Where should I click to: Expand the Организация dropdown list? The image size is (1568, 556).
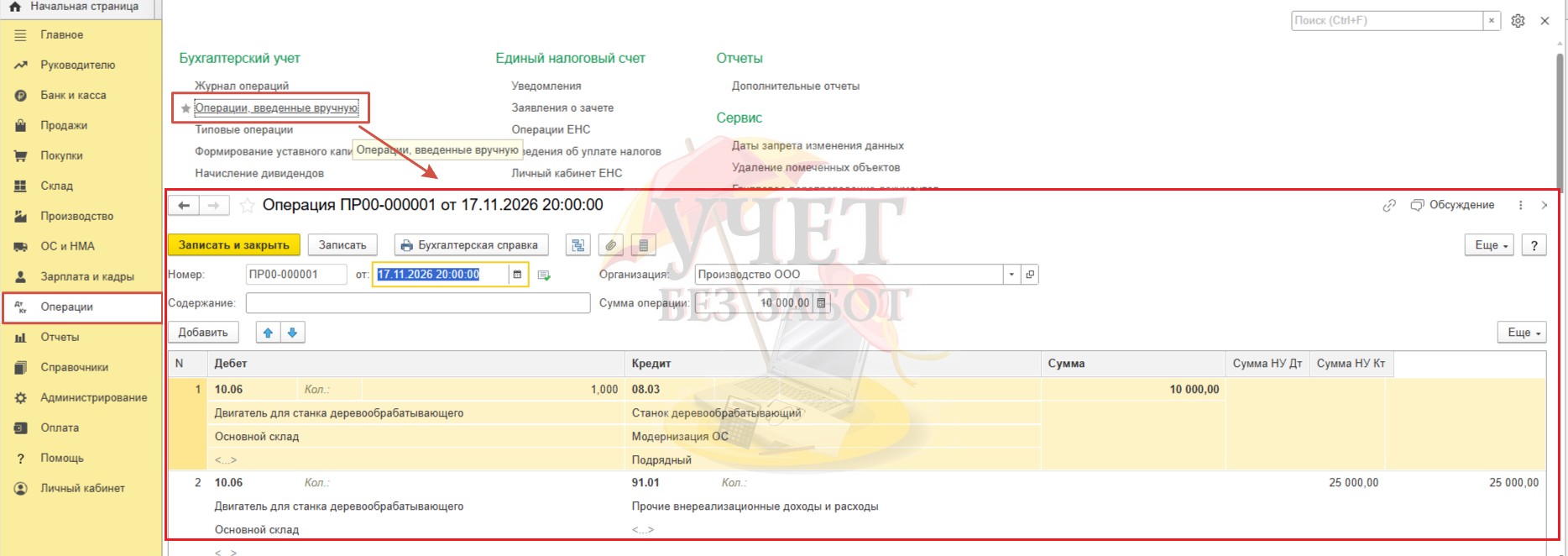click(1011, 275)
